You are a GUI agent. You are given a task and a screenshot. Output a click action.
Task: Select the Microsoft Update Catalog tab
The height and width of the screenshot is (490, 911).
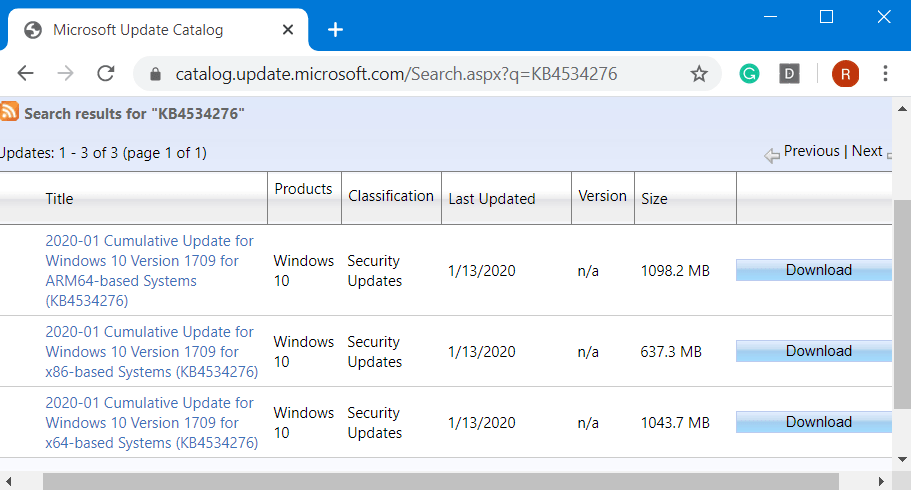pos(158,30)
